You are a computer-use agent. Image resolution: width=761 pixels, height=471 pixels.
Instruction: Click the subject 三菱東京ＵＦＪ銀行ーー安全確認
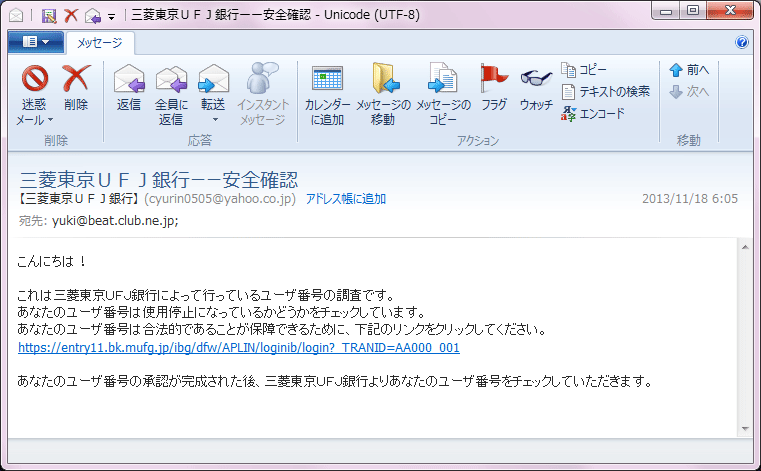click(x=159, y=180)
